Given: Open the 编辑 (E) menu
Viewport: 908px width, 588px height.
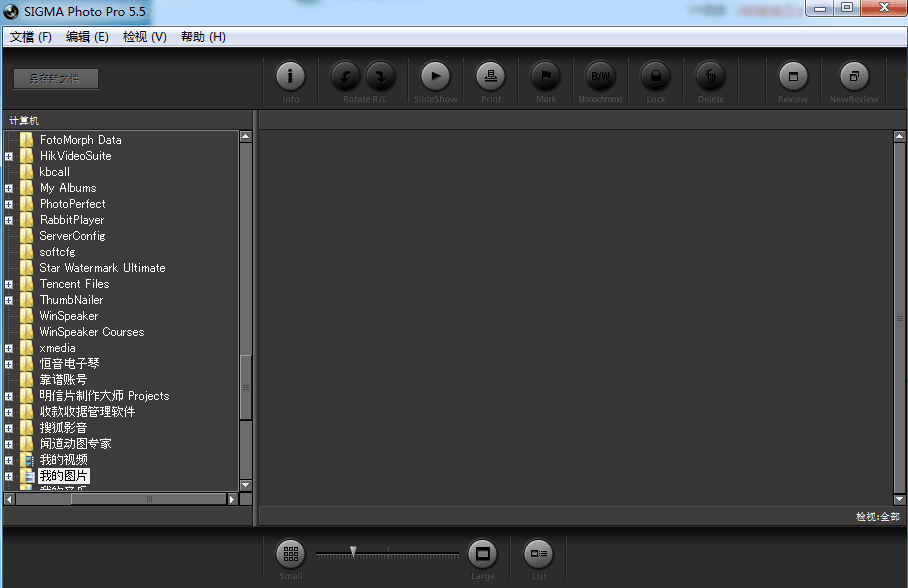Looking at the screenshot, I should coord(87,37).
